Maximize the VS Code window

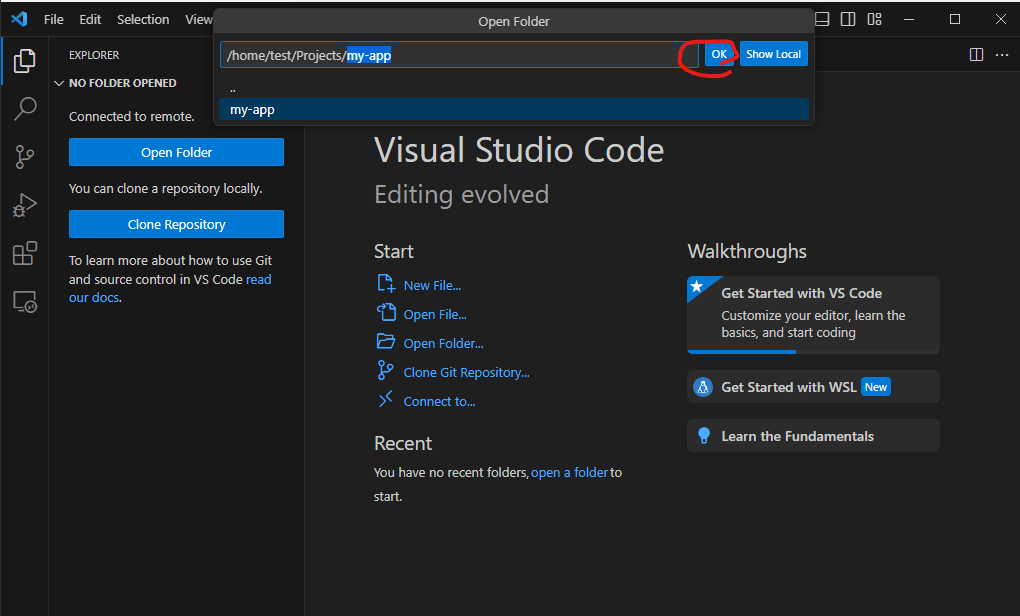pyautogui.click(x=954, y=19)
